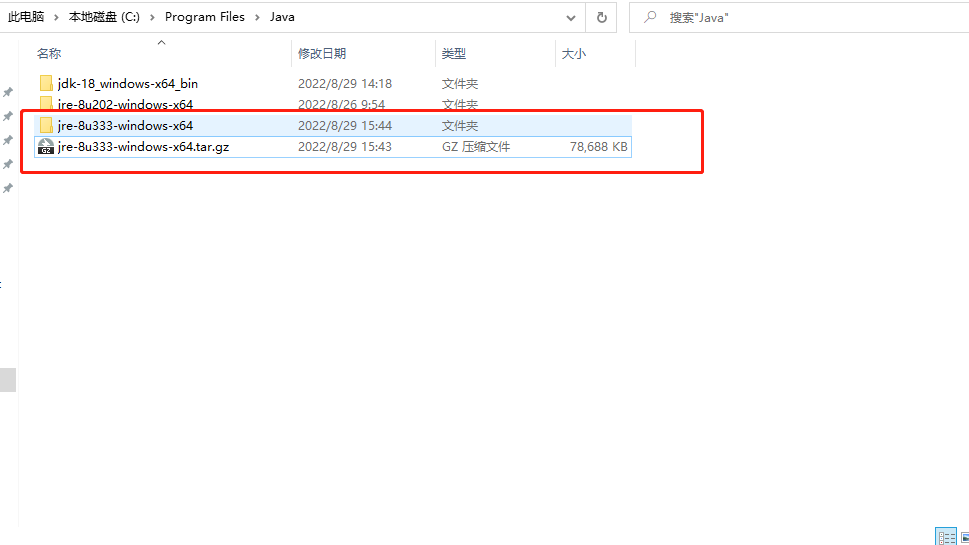The height and width of the screenshot is (545, 969).
Task: Sort by 名称 column header
Action: pos(49,54)
